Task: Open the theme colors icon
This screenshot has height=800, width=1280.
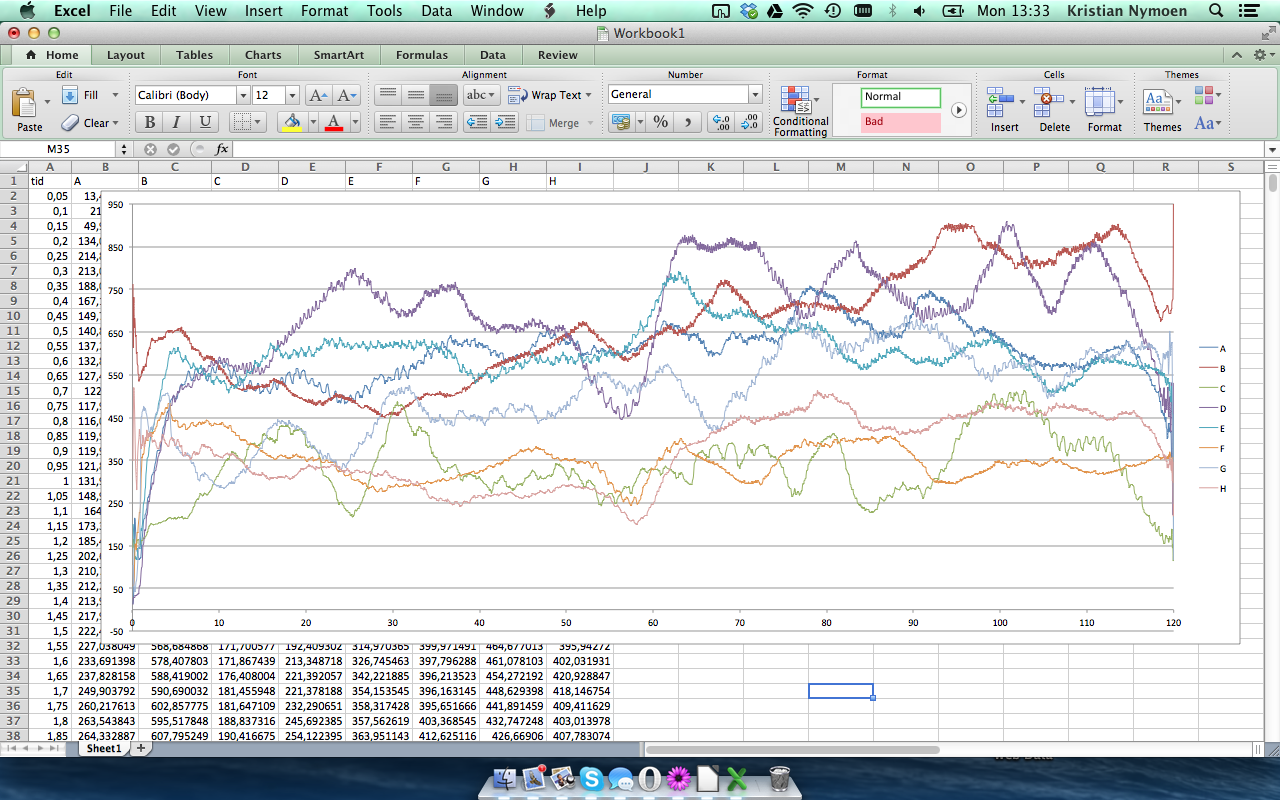Action: (1203, 95)
